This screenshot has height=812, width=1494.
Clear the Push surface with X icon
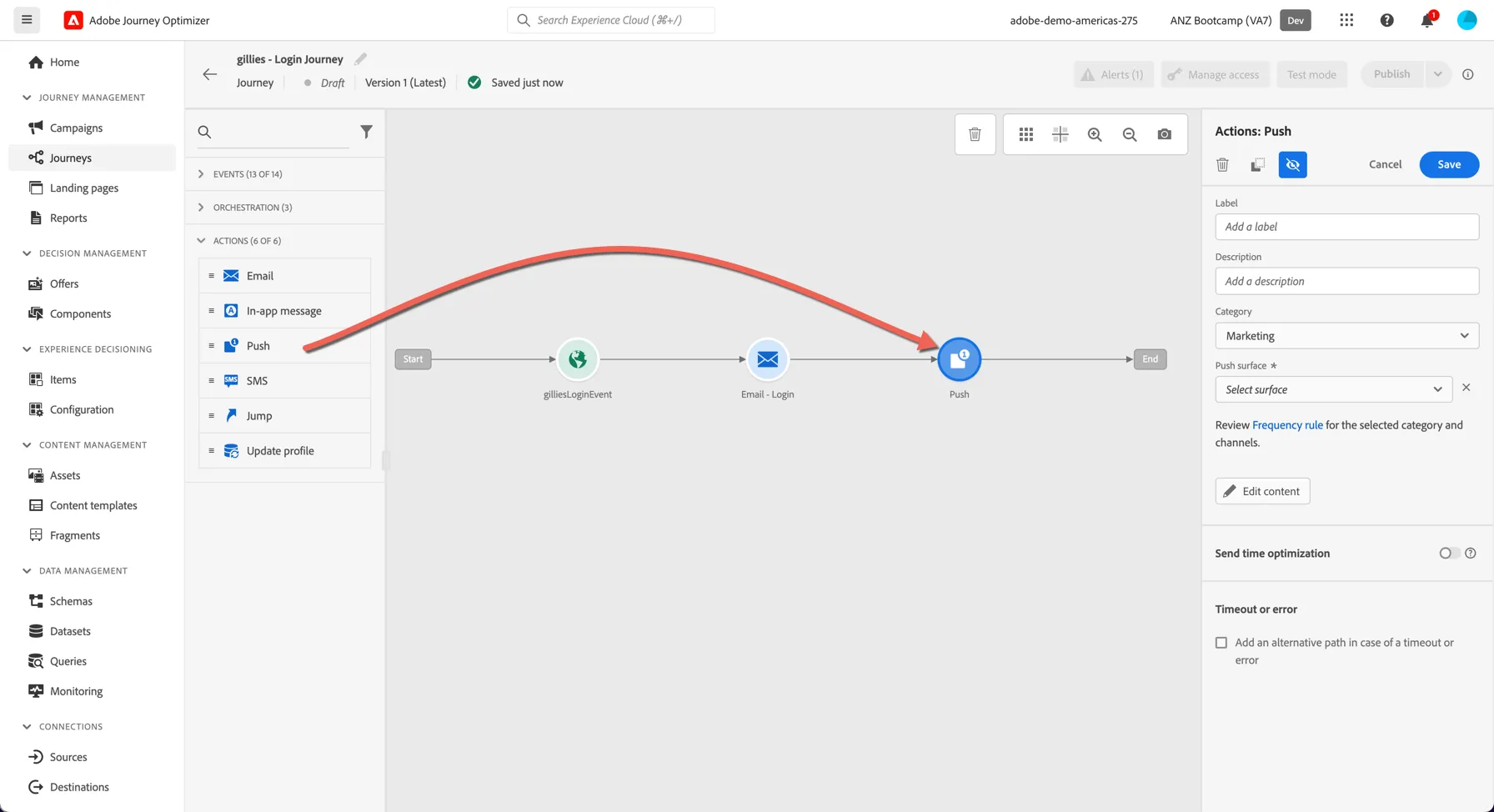1466,388
